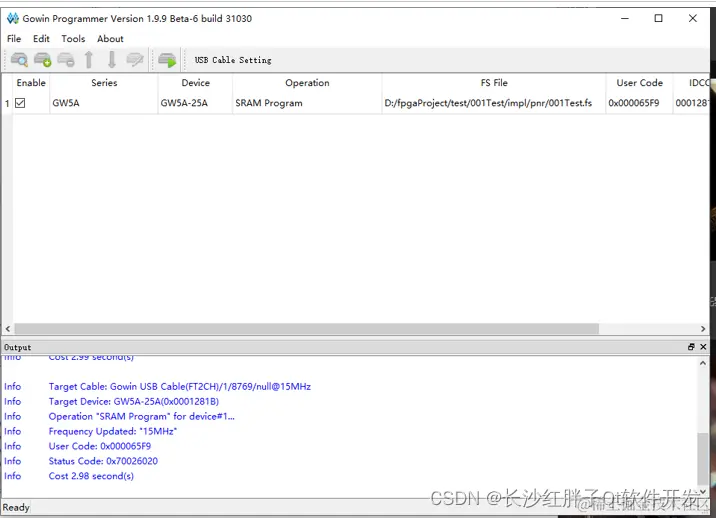Viewport: 716px width, 518px height.
Task: Click the Series column header
Action: tap(104, 83)
